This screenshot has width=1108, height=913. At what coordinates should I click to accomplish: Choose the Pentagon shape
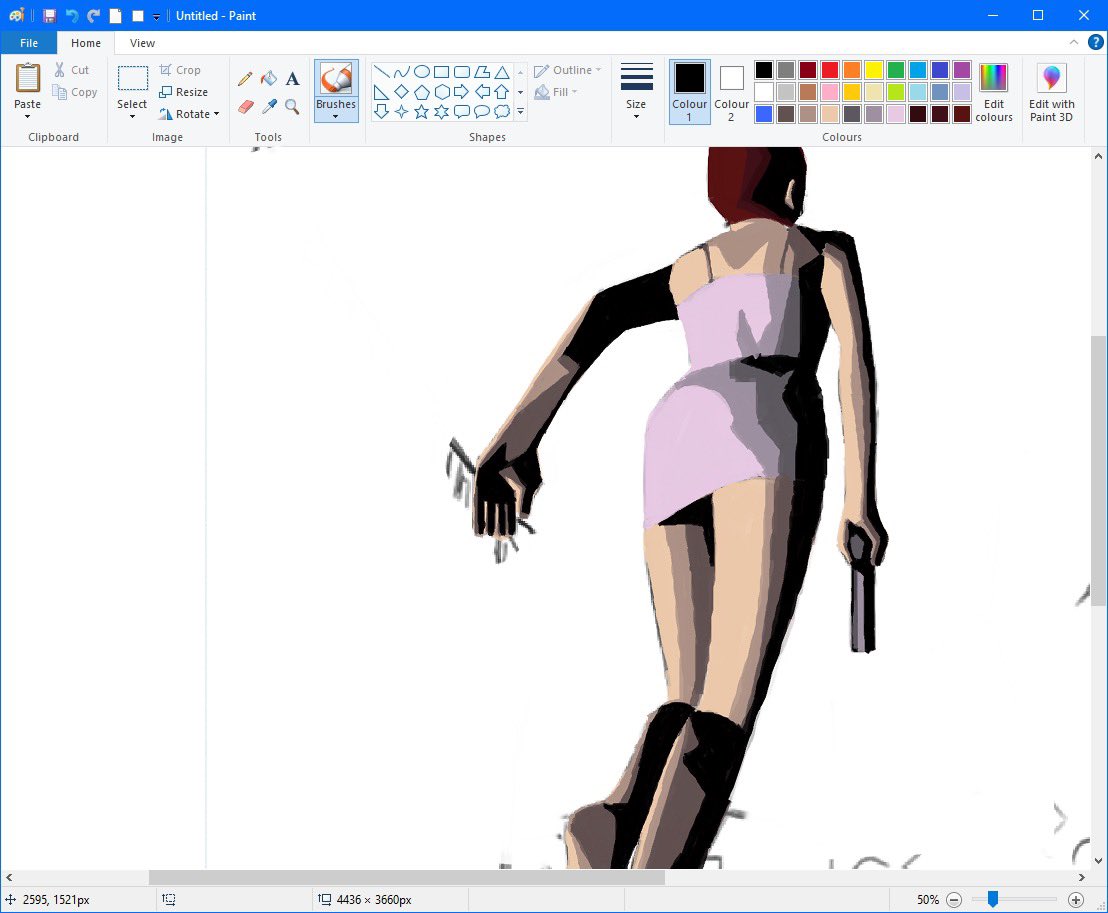coord(422,92)
